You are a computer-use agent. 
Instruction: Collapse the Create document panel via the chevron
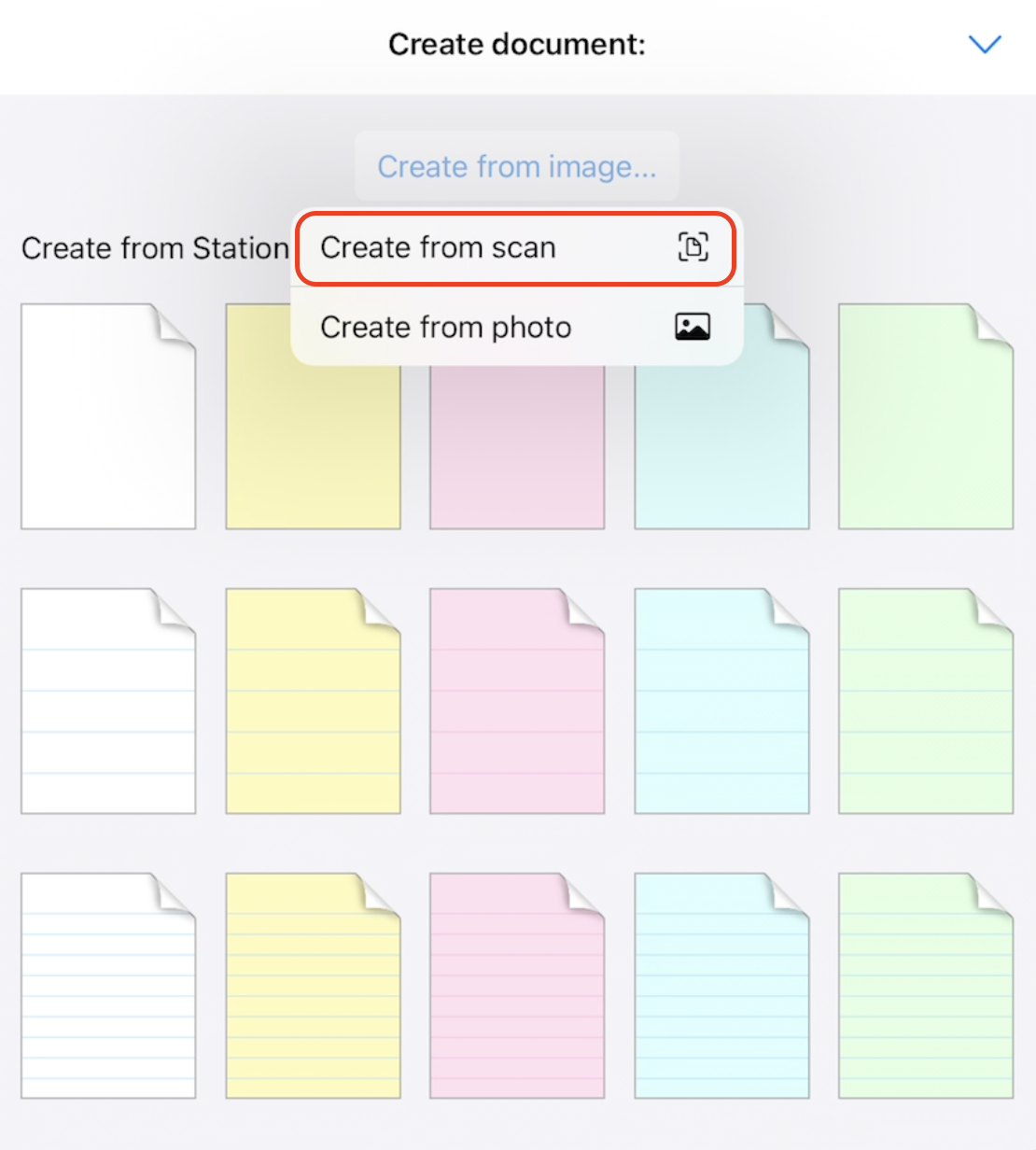986,44
